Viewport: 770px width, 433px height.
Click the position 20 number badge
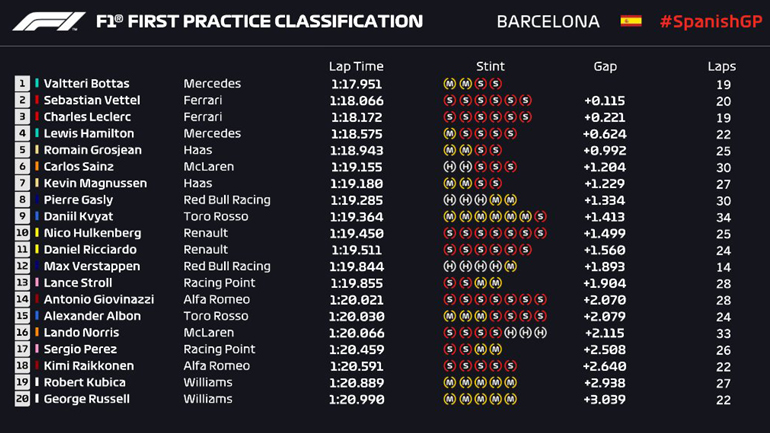tap(22, 400)
